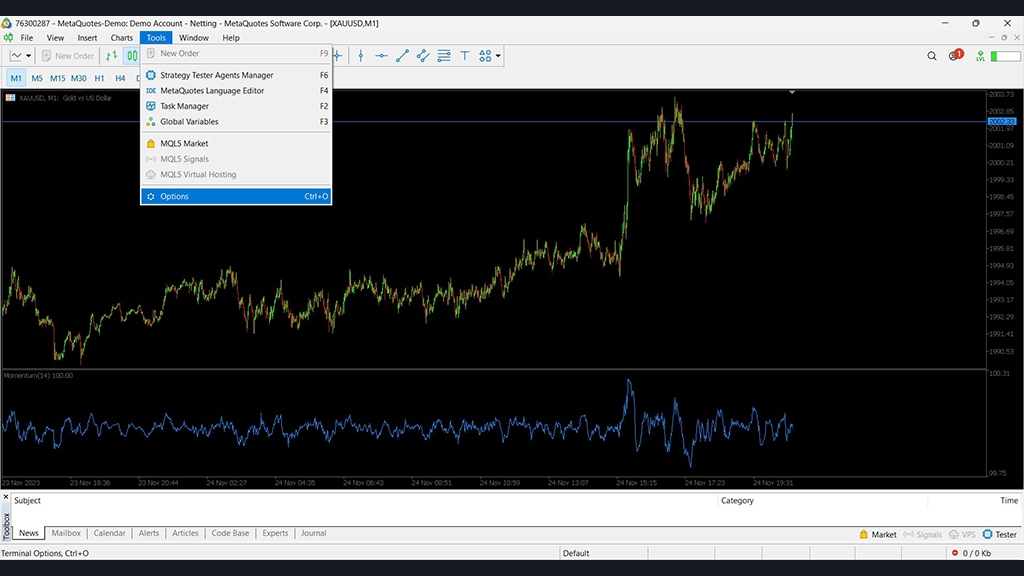Screen dimensions: 1024x576
Task: Open MetaQuotes Language Editor
Action: coord(236,91)
